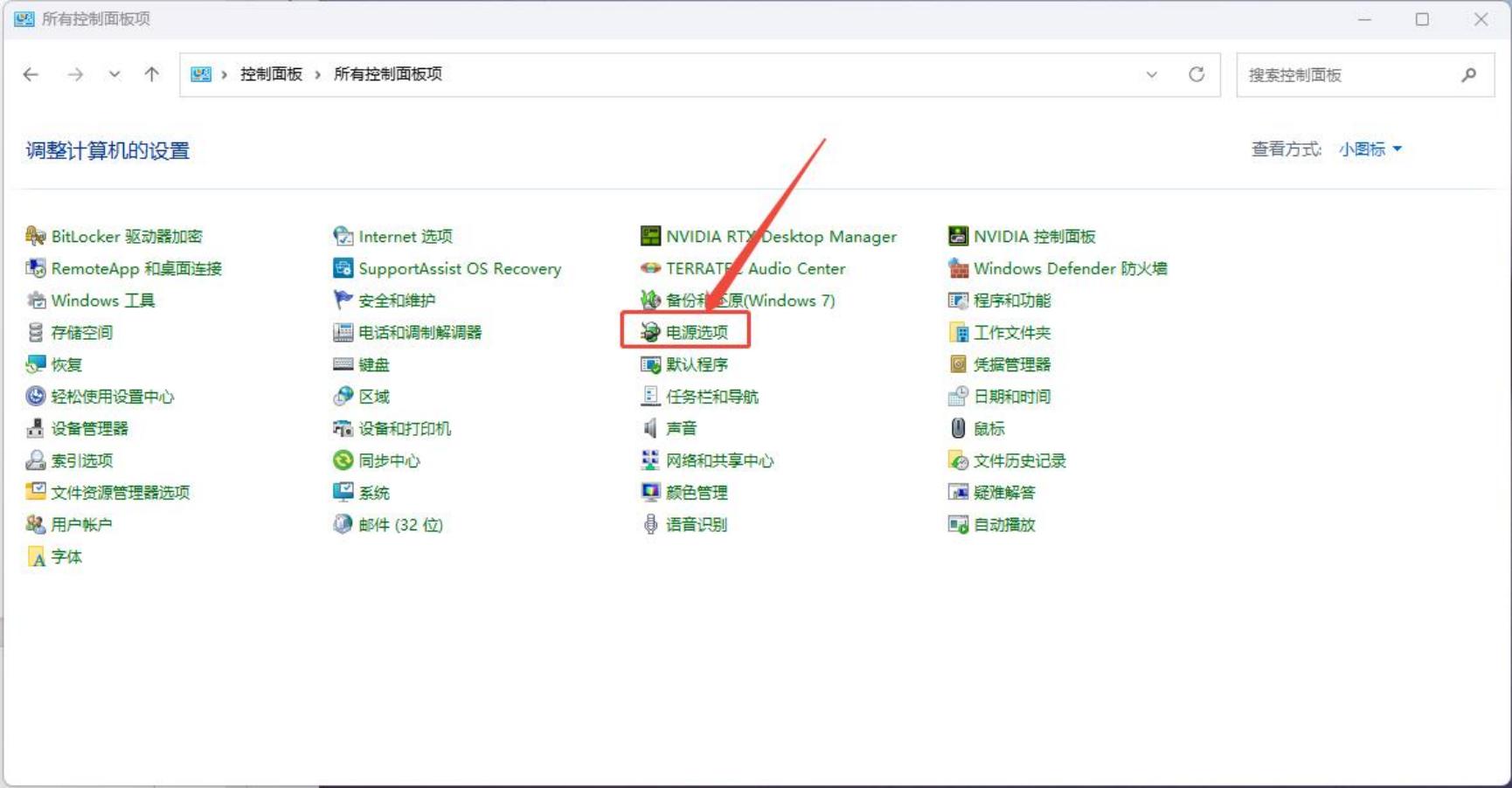1512x788 pixels.
Task: Navigate back with the back arrow
Action: tap(31, 75)
